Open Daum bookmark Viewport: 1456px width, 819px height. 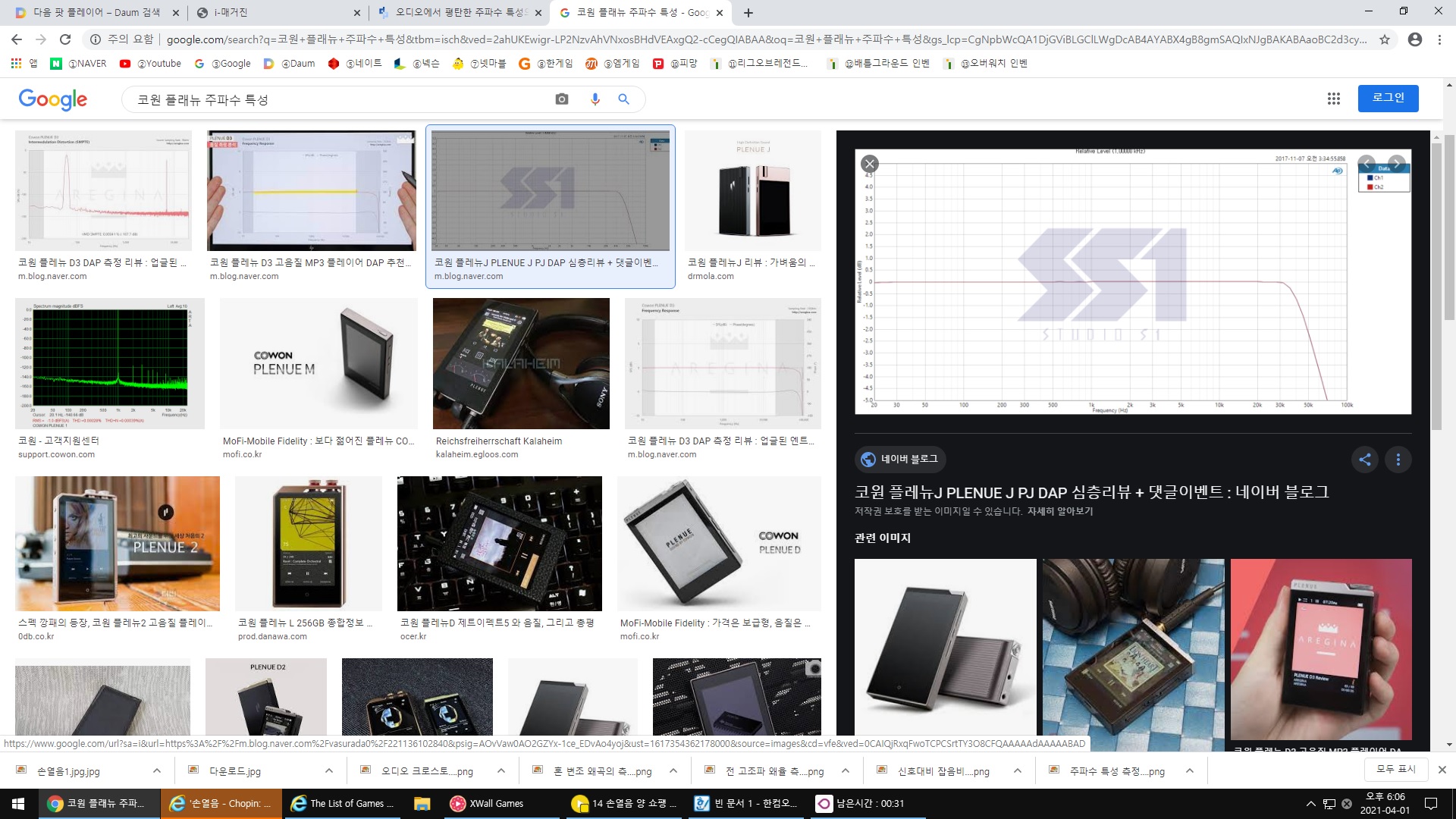click(289, 64)
